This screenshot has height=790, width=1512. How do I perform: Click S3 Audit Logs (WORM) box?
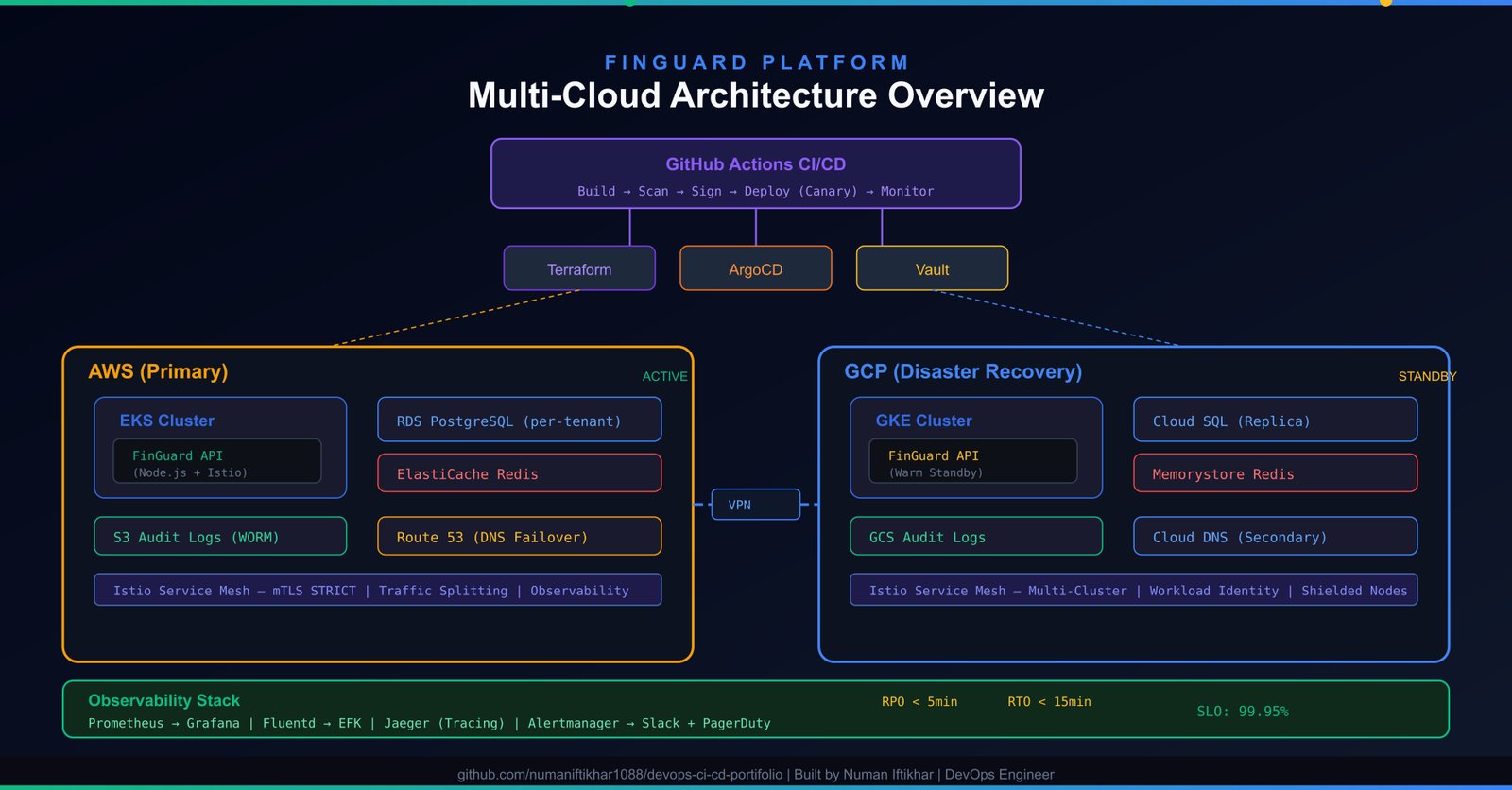tap(220, 536)
